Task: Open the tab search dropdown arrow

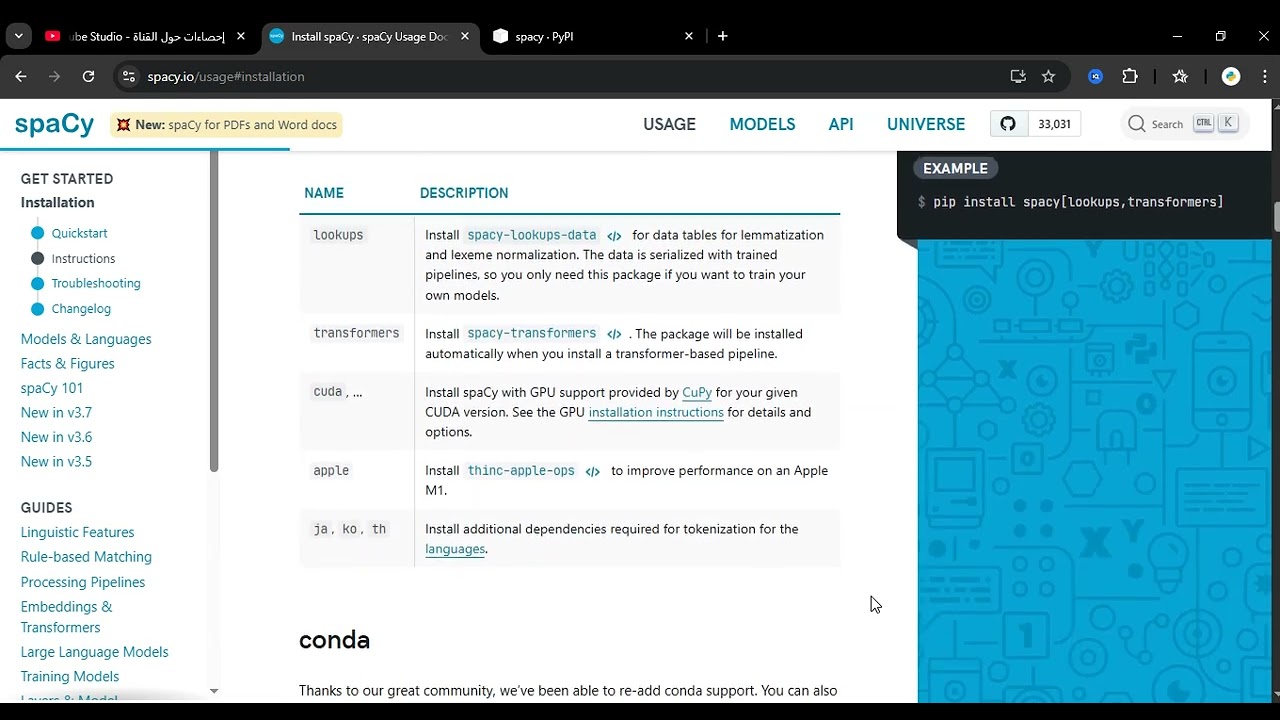Action: (18, 36)
